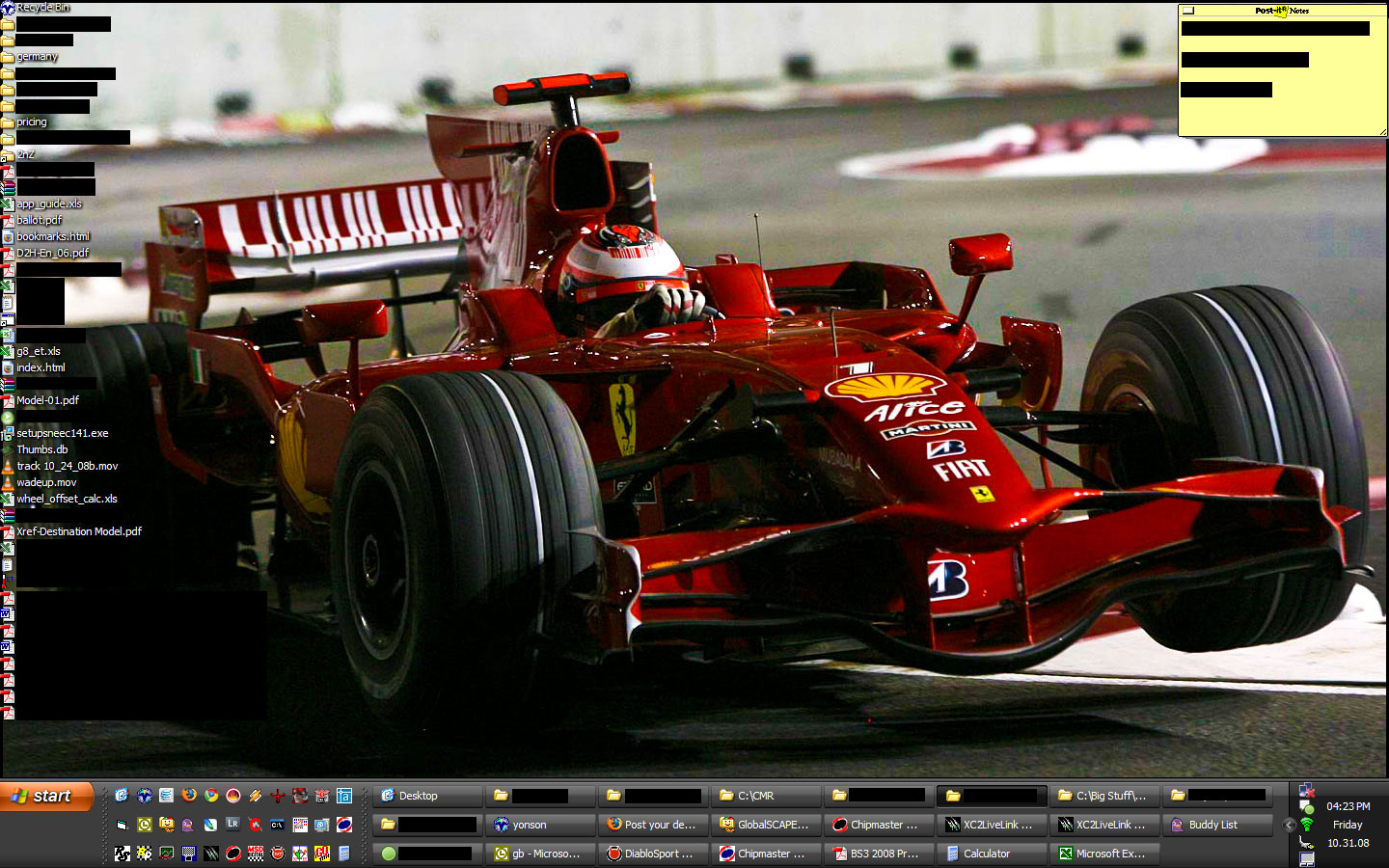Open the track 10_24_08b.mov video file
Viewport: 1389px width, 868px height.
click(60, 467)
